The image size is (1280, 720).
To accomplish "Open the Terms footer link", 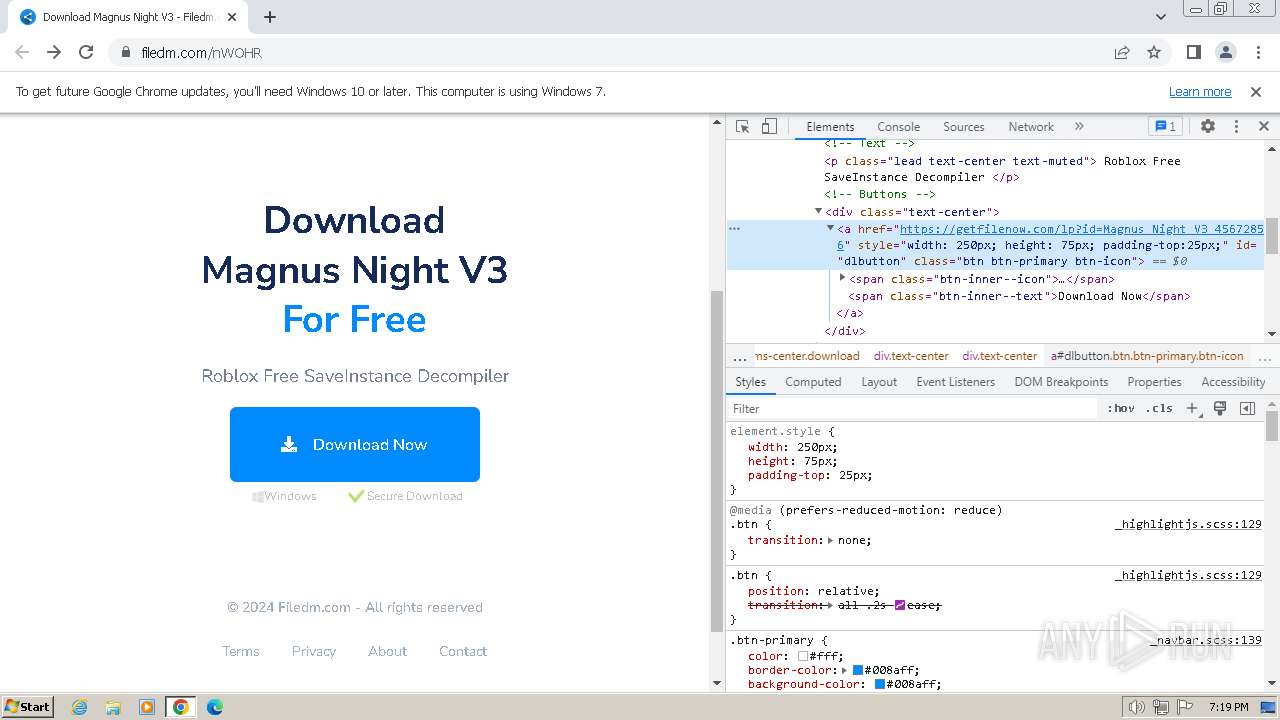I will [x=241, y=651].
